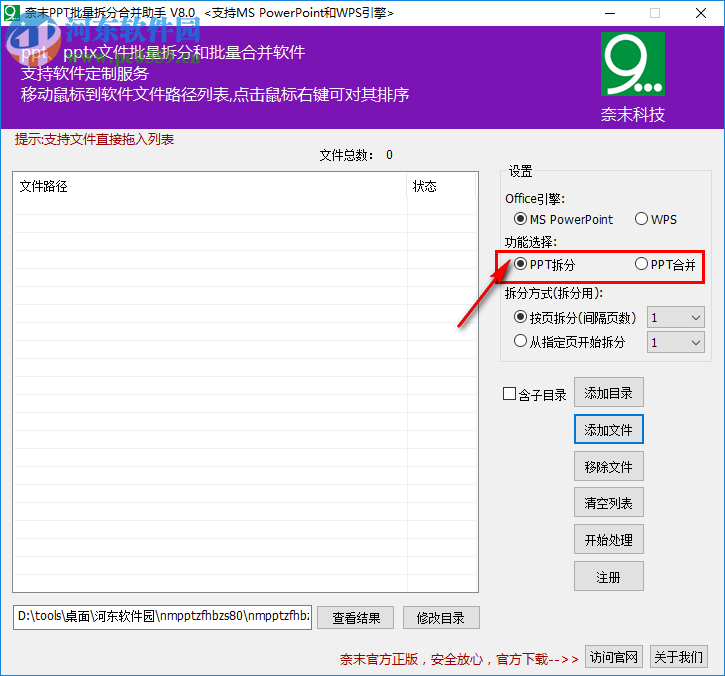Open the 间隔页数 dropdown
The image size is (725, 676).
pos(676,318)
